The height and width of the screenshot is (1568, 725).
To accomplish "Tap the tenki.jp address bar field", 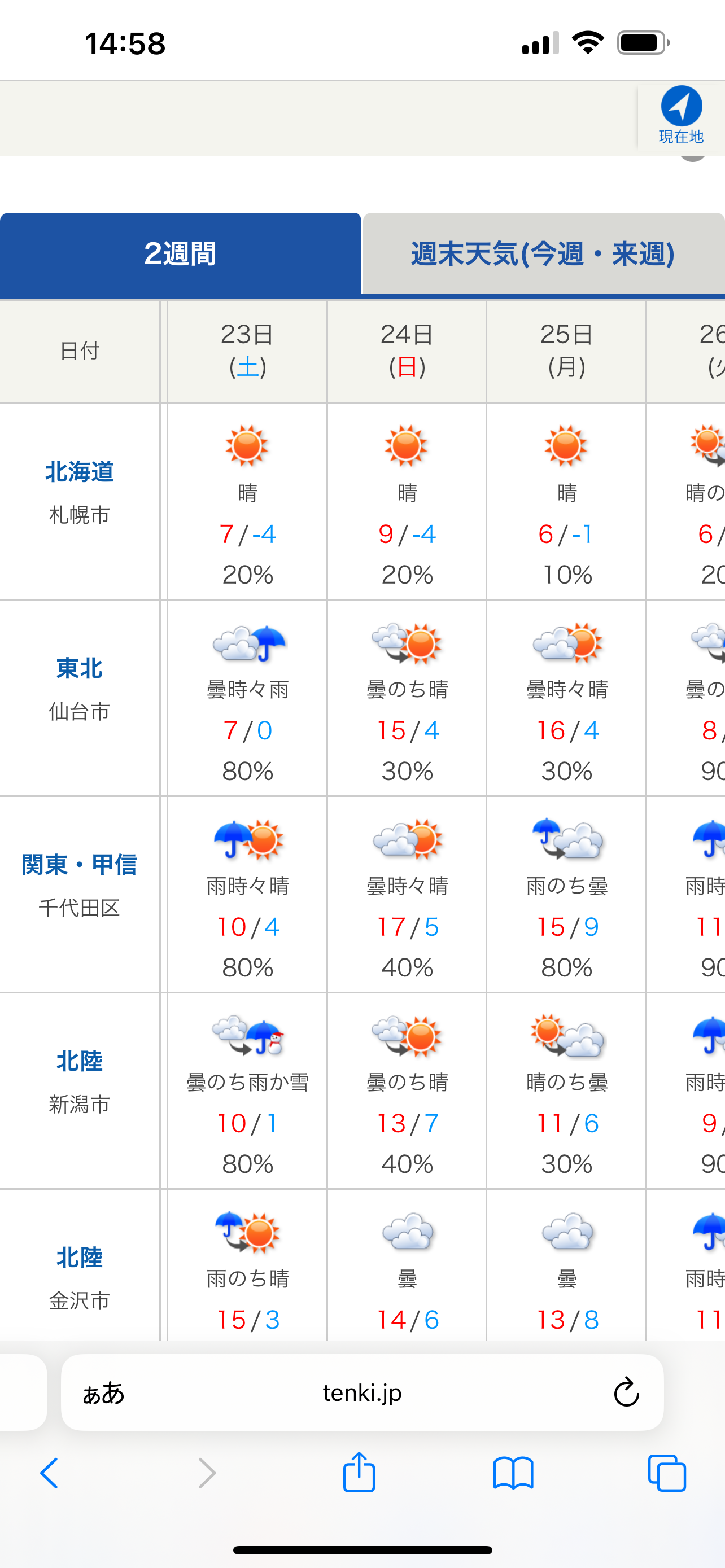I will [x=361, y=1392].
